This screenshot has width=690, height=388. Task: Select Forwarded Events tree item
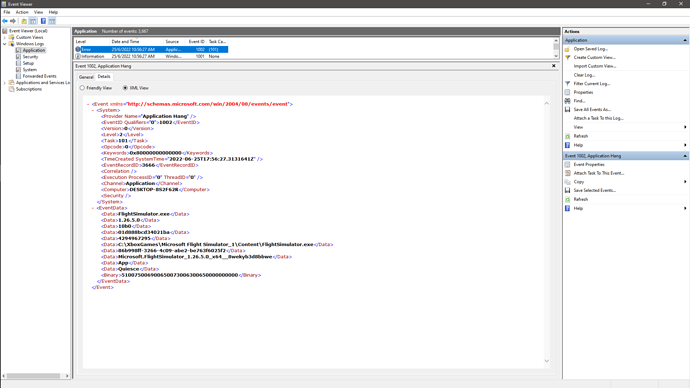[40, 76]
